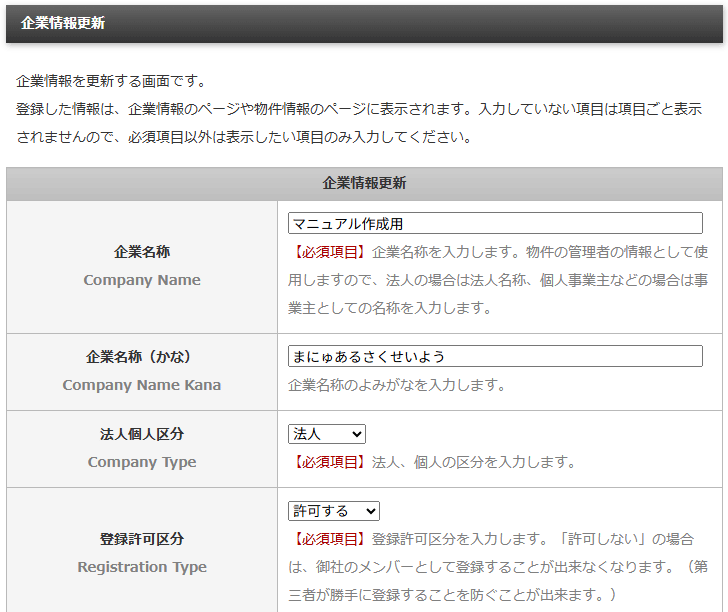Open the 法人個人区分 dropdown showing 法人
728x612 pixels.
[326, 434]
